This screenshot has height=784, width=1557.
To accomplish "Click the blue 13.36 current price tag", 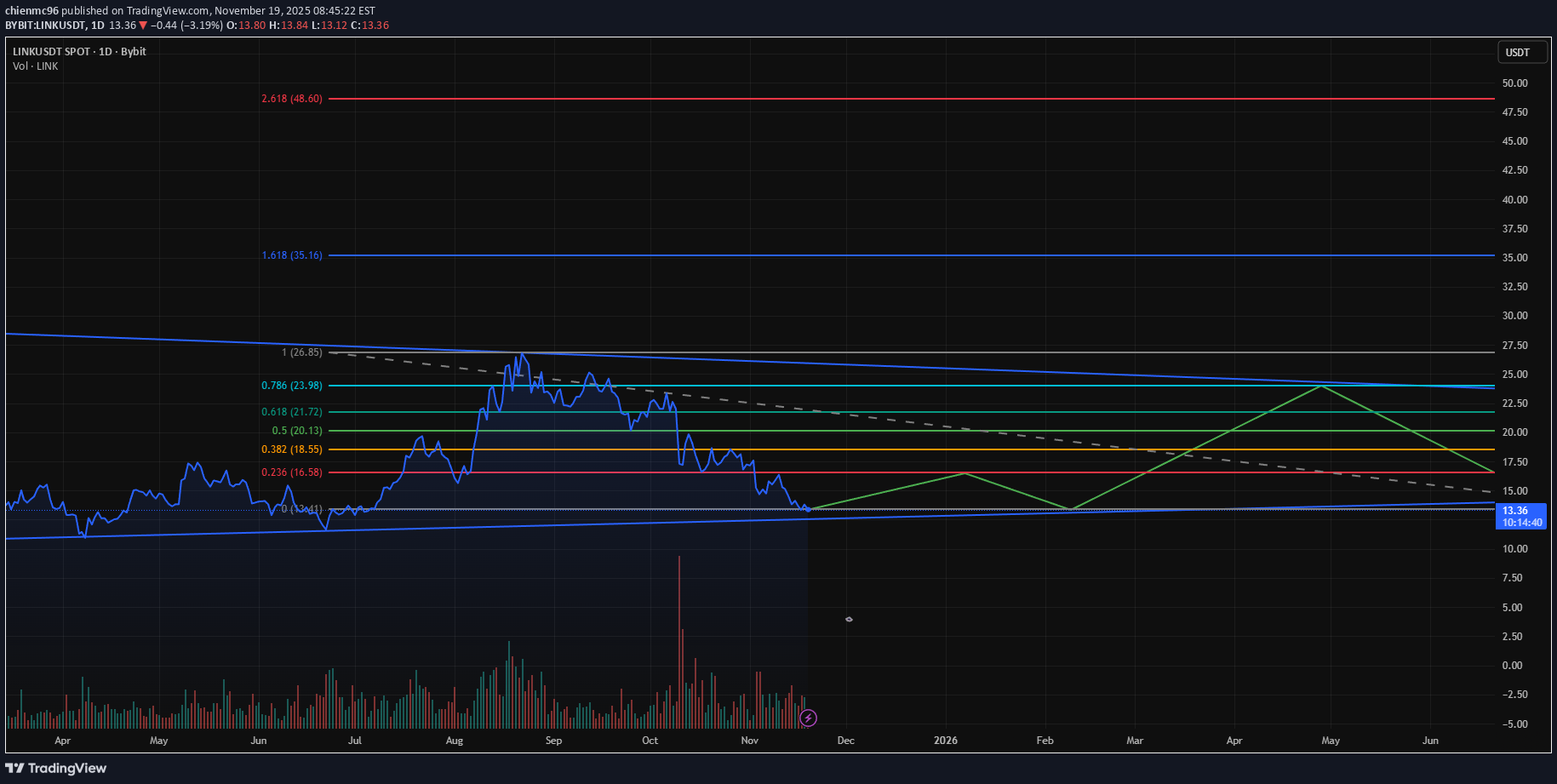I will (1520, 517).
